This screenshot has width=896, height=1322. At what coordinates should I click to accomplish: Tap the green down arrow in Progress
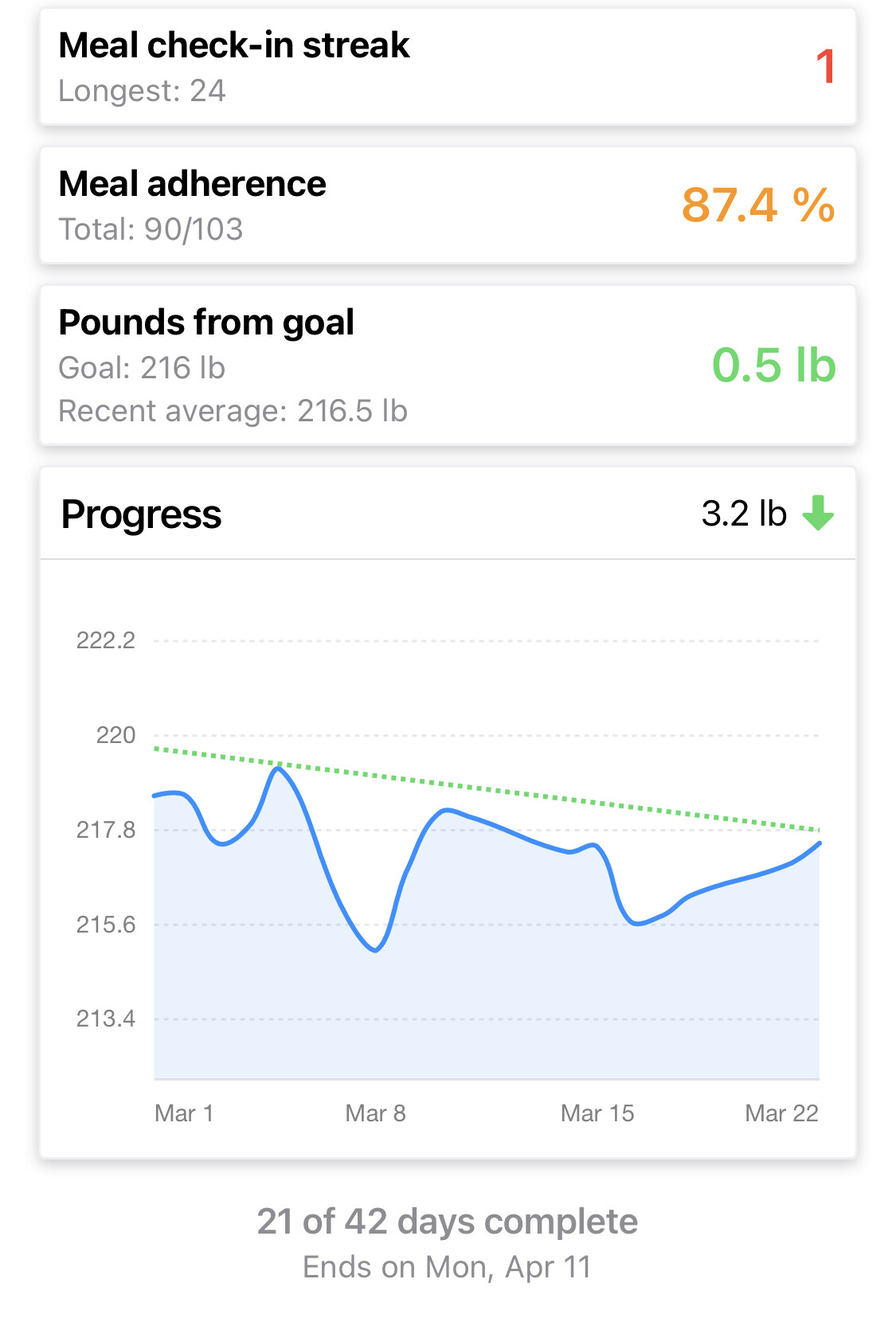(x=818, y=513)
